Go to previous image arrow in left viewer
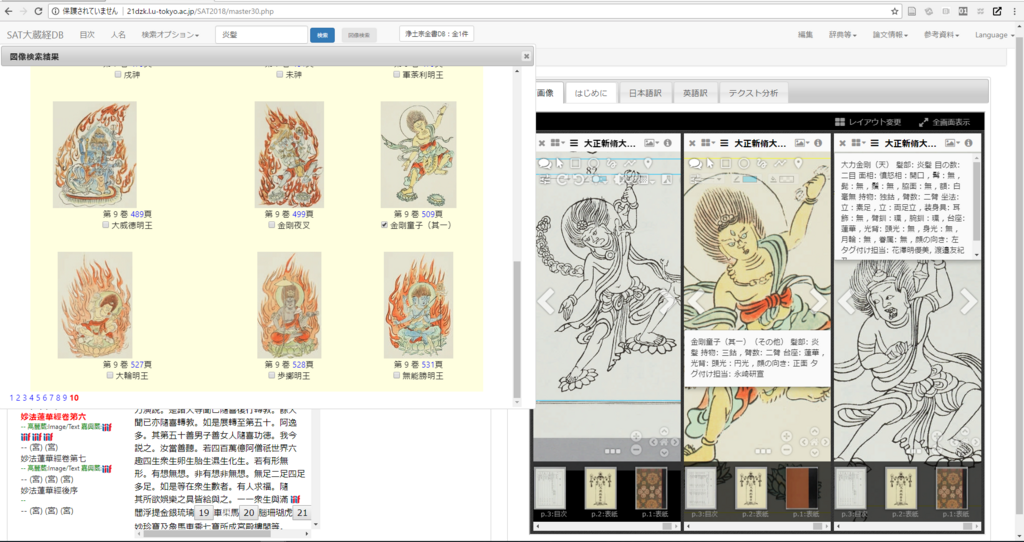 (x=546, y=301)
